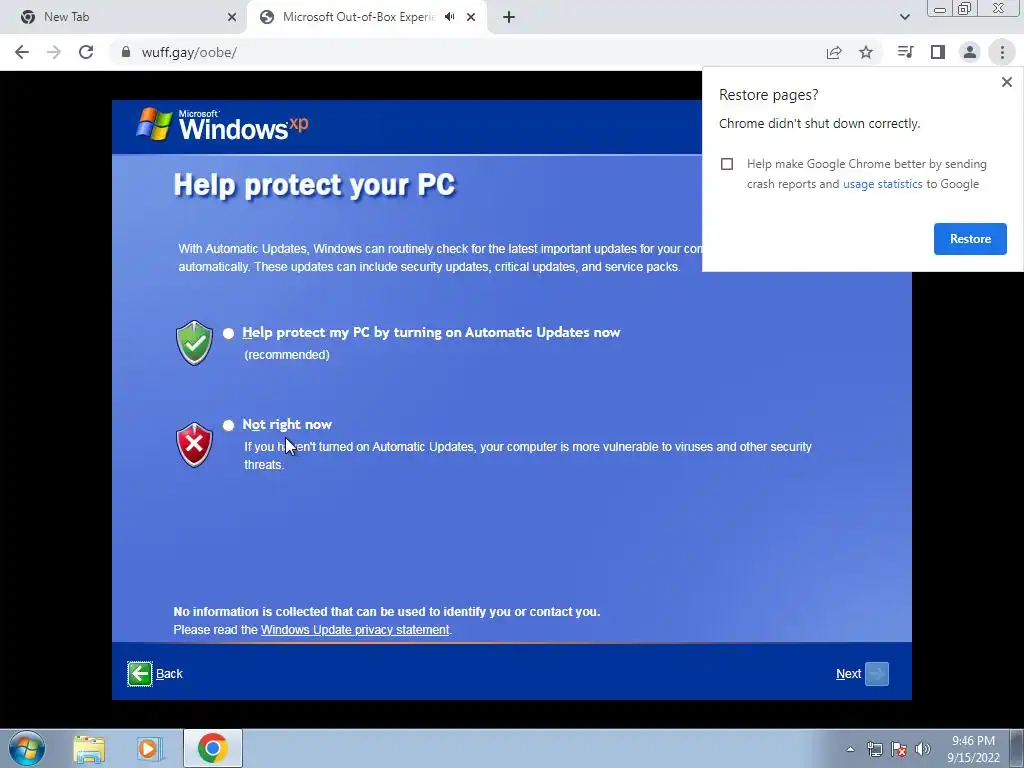Open the Windows Update privacy statement link

click(x=355, y=630)
